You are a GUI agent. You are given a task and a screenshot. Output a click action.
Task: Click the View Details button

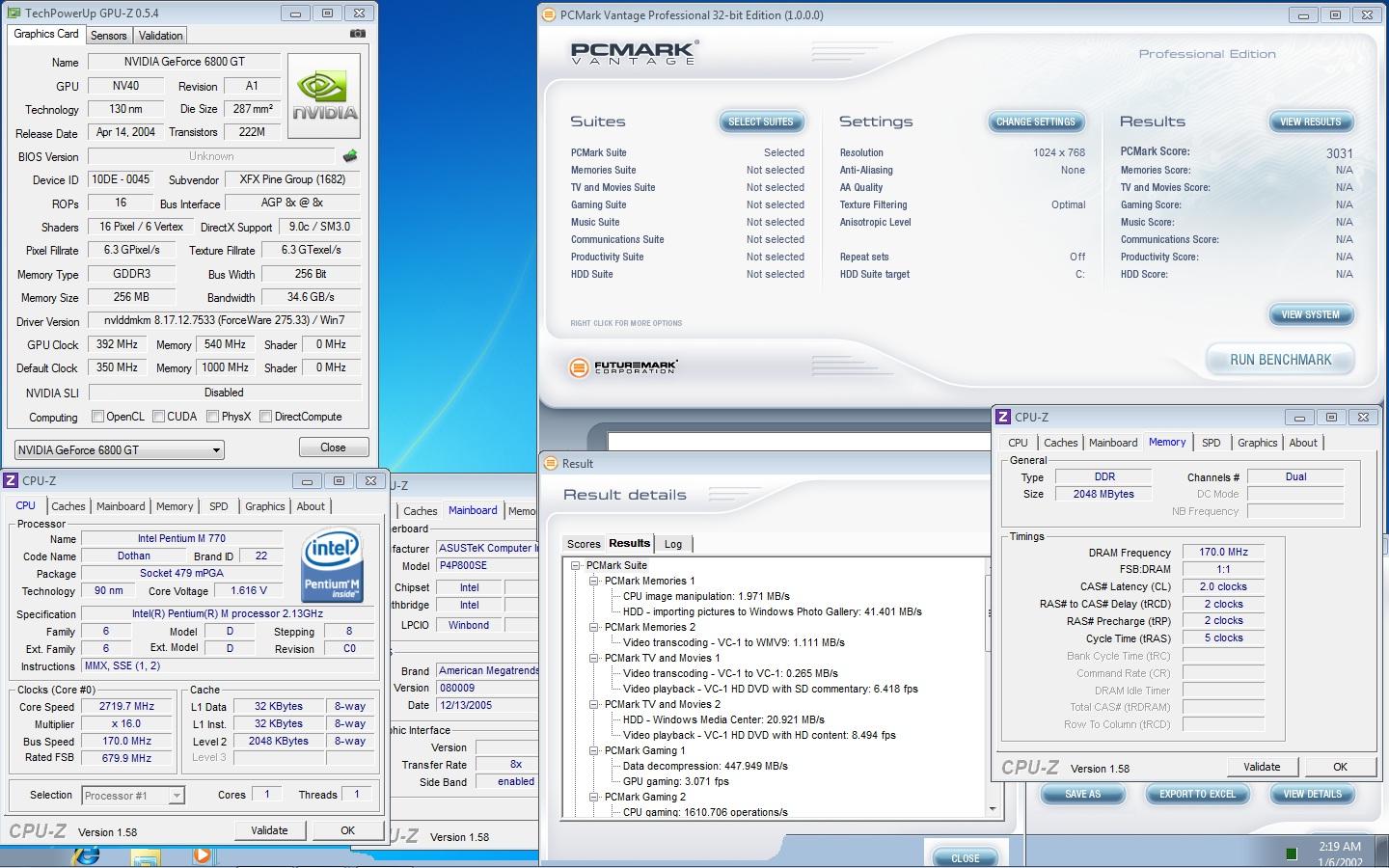[x=1312, y=794]
